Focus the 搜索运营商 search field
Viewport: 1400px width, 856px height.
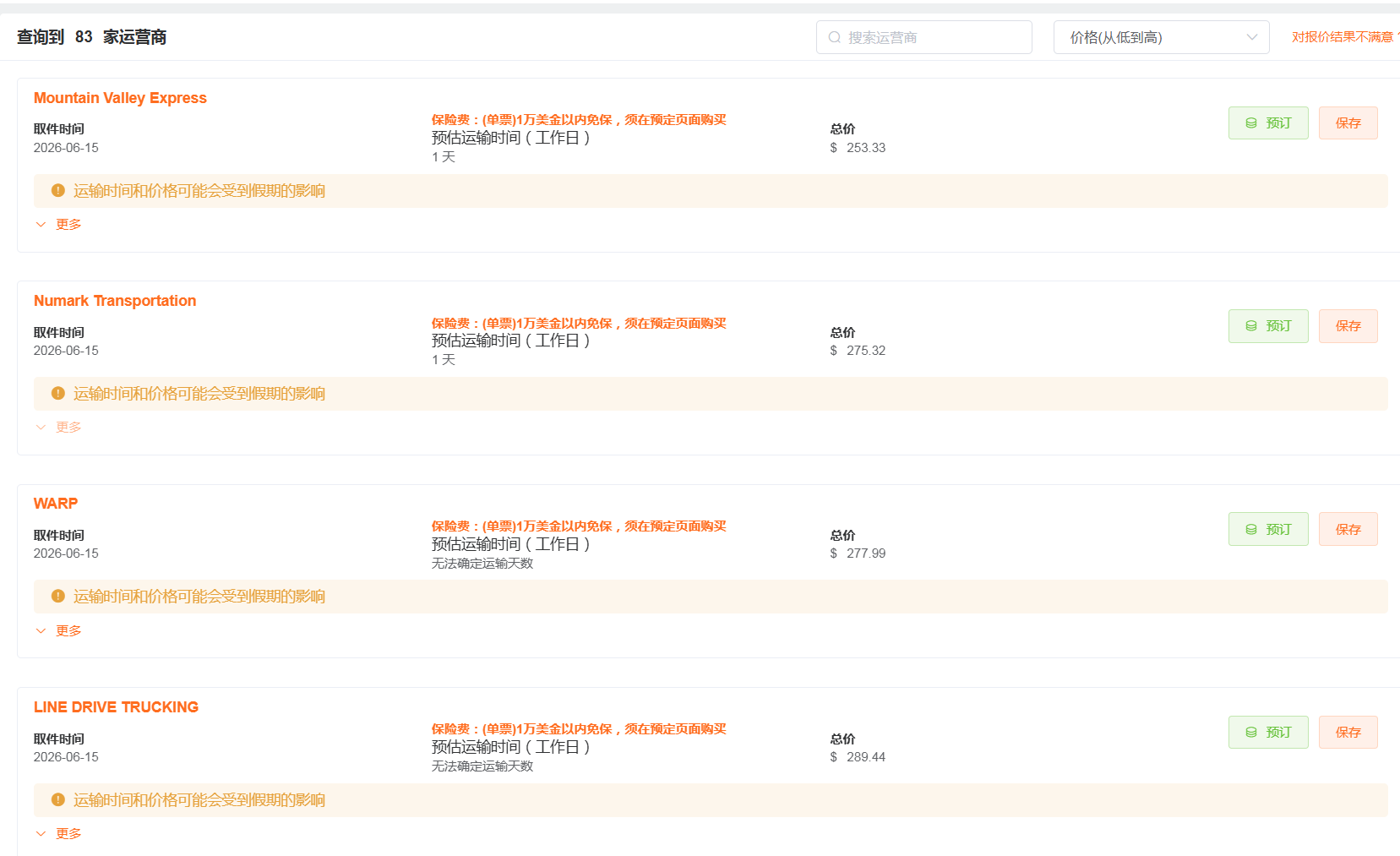point(923,37)
